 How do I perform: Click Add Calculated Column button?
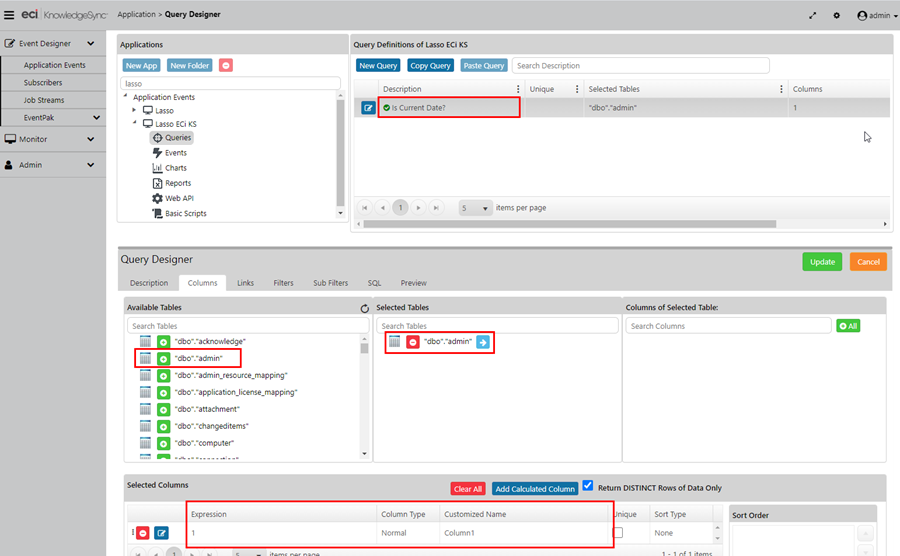[535, 489]
